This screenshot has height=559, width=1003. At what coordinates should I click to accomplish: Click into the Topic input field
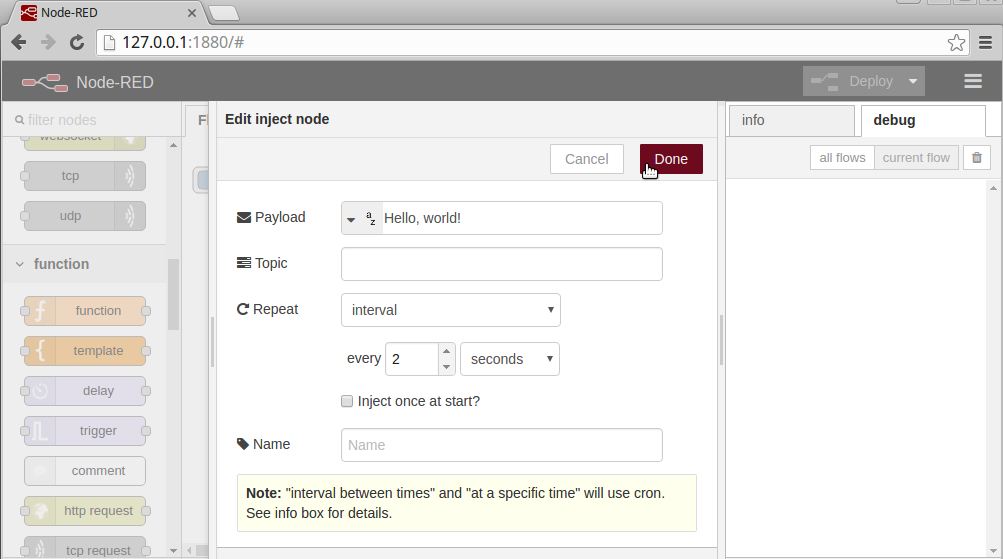[x=501, y=264]
